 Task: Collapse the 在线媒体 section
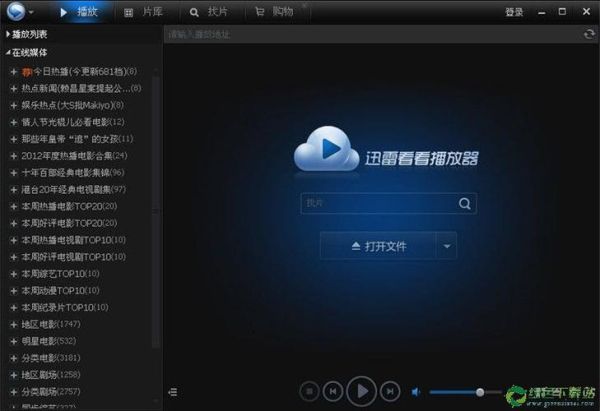coord(9,52)
